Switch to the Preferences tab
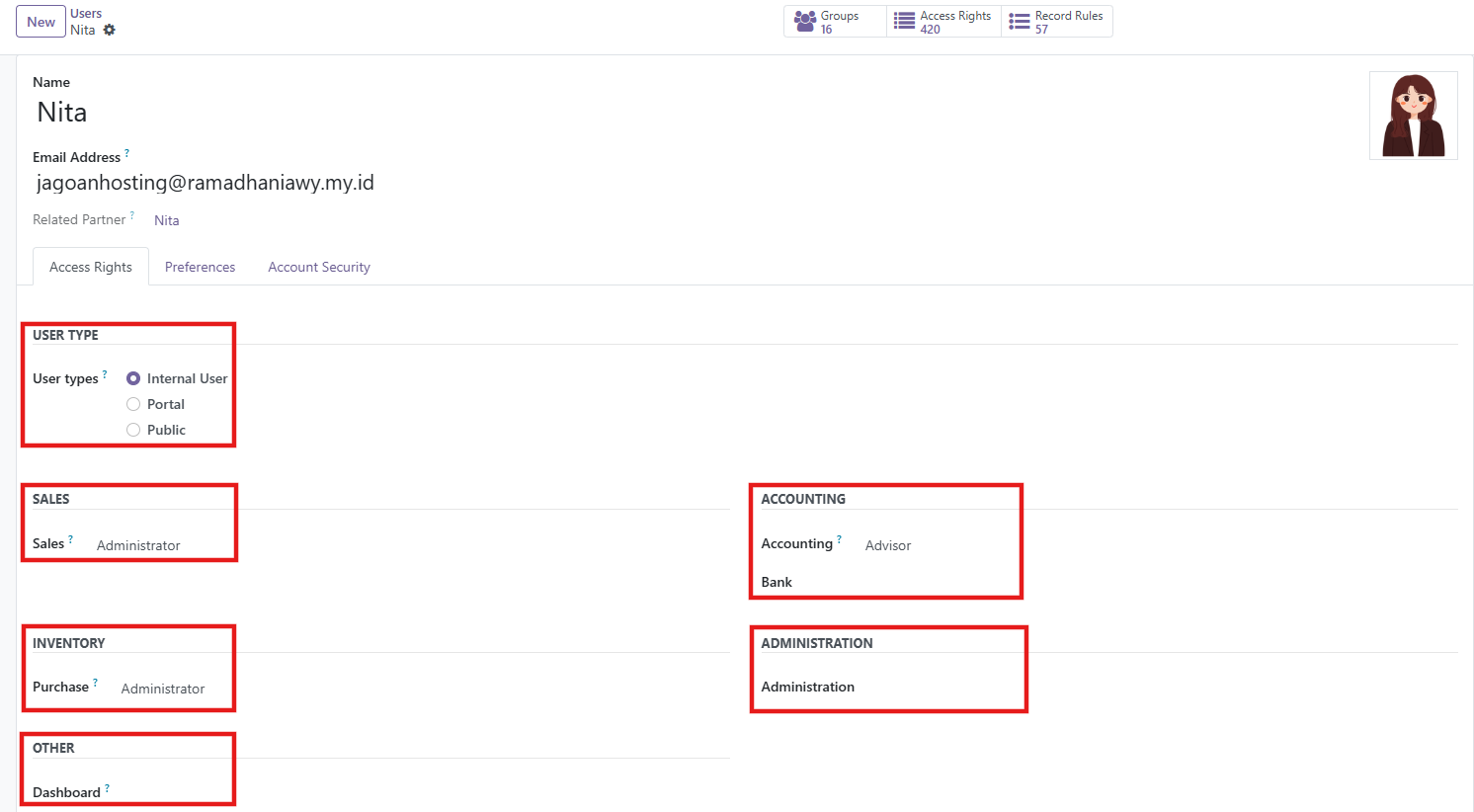The width and height of the screenshot is (1474, 812). click(200, 267)
